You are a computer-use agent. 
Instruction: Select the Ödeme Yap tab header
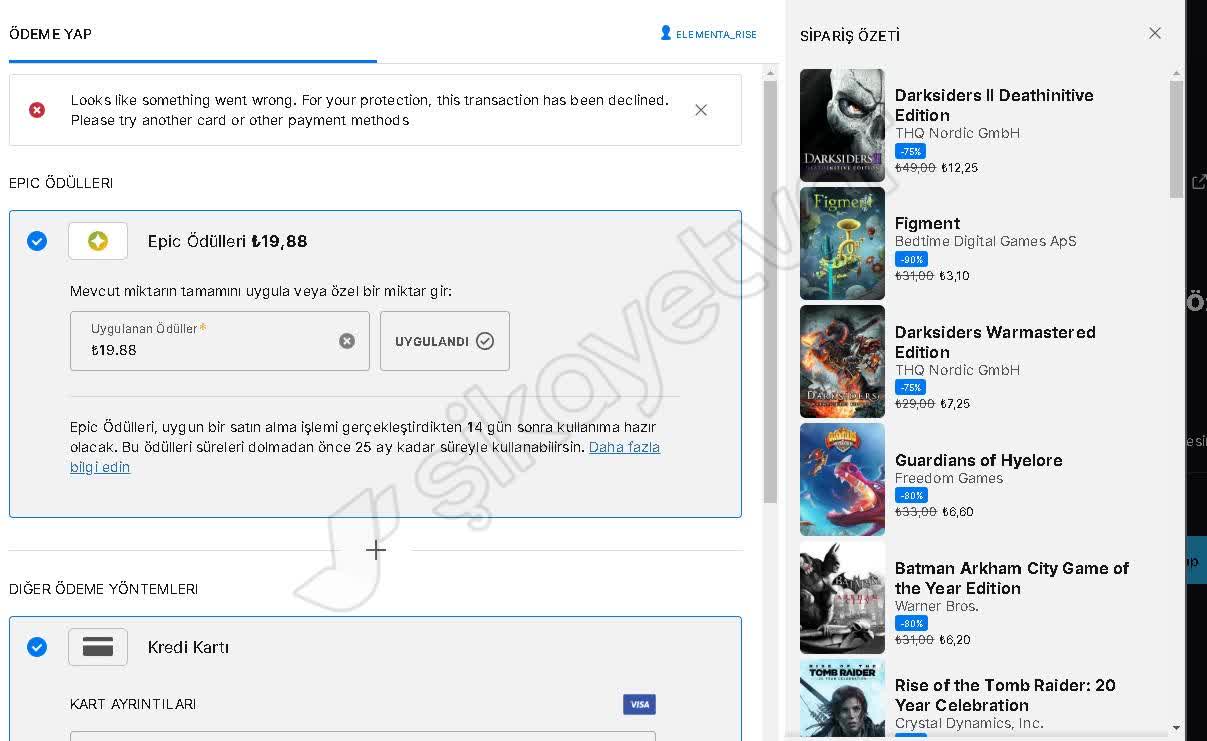coord(50,34)
